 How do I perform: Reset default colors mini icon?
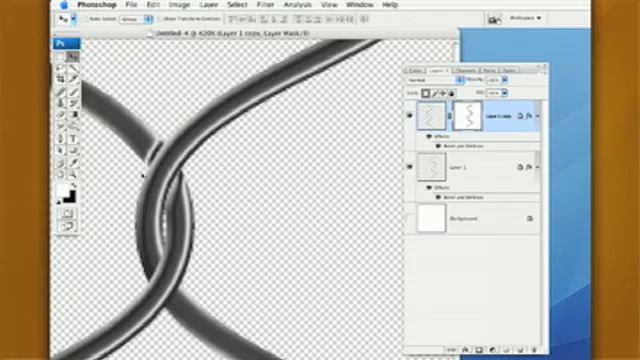(x=58, y=202)
